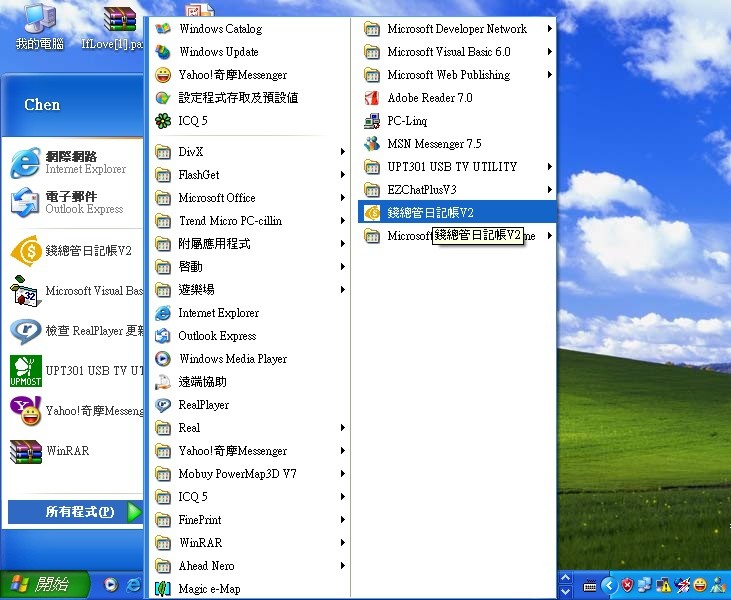This screenshot has width=731, height=600.
Task: Click Microsoft Visual Basic icon in recent programs
Action: coord(25,291)
